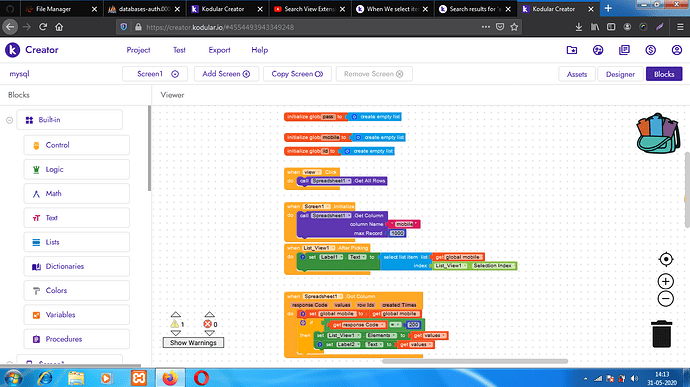Click the Show Warnings button
Image resolution: width=690 pixels, height=387 pixels.
click(x=193, y=343)
